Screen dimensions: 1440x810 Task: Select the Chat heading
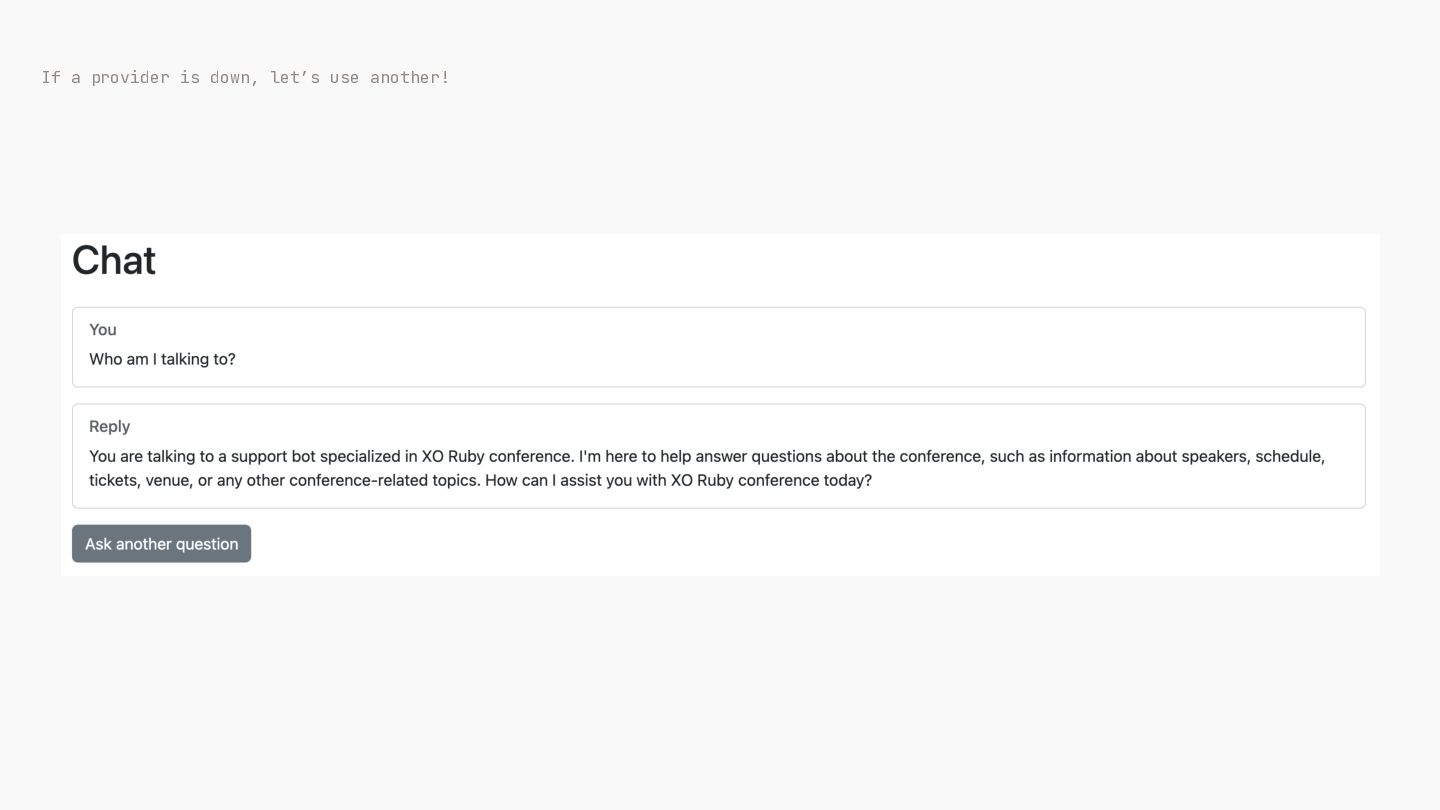114,261
